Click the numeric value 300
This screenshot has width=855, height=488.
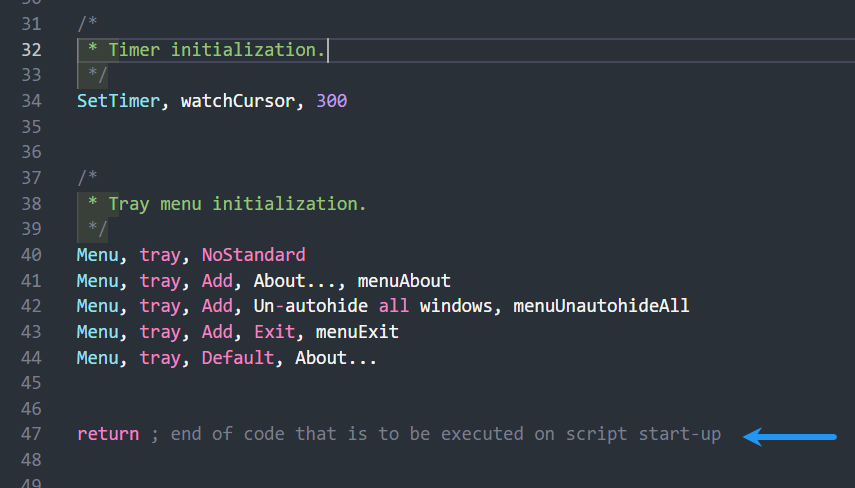click(x=331, y=101)
